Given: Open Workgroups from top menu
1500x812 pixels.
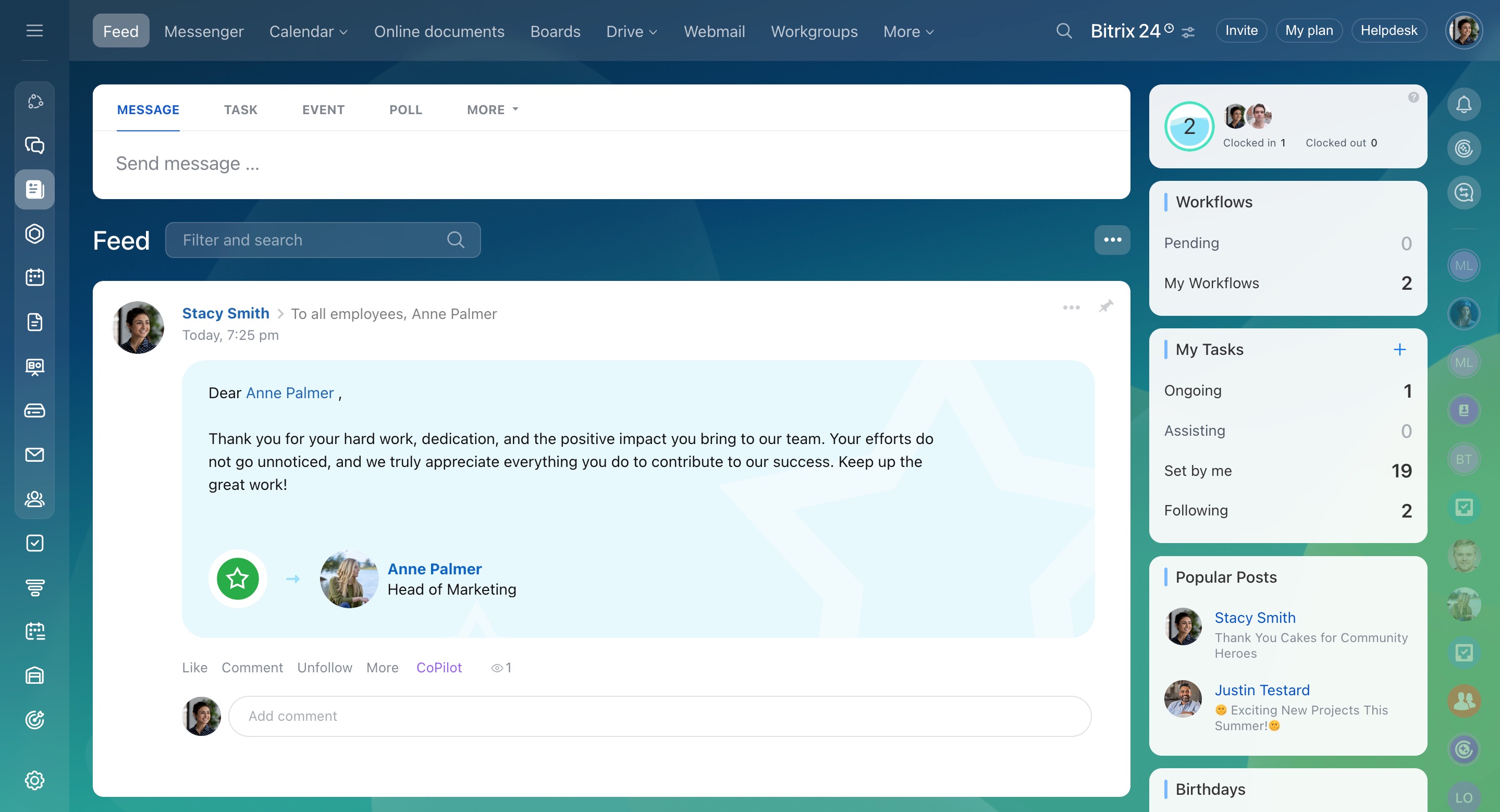Looking at the screenshot, I should [x=814, y=31].
